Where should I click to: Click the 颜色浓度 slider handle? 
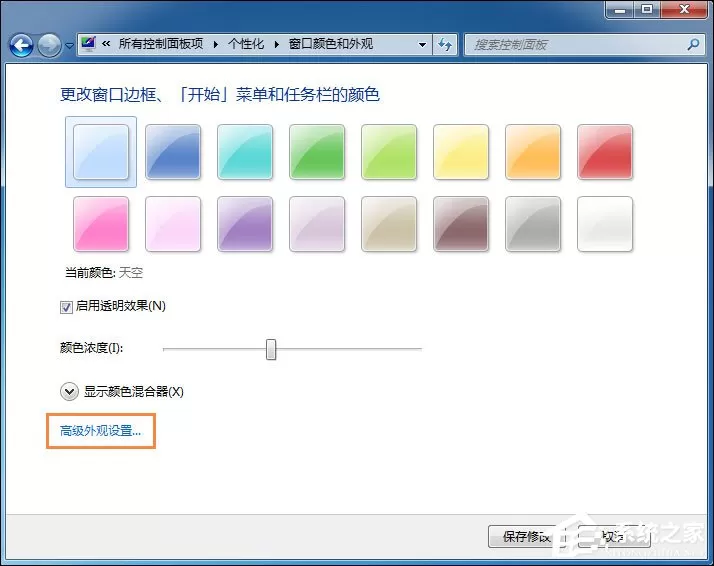tap(271, 349)
